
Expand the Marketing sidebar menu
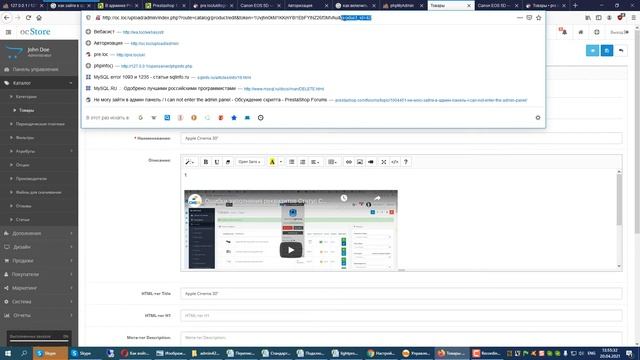pos(39,288)
